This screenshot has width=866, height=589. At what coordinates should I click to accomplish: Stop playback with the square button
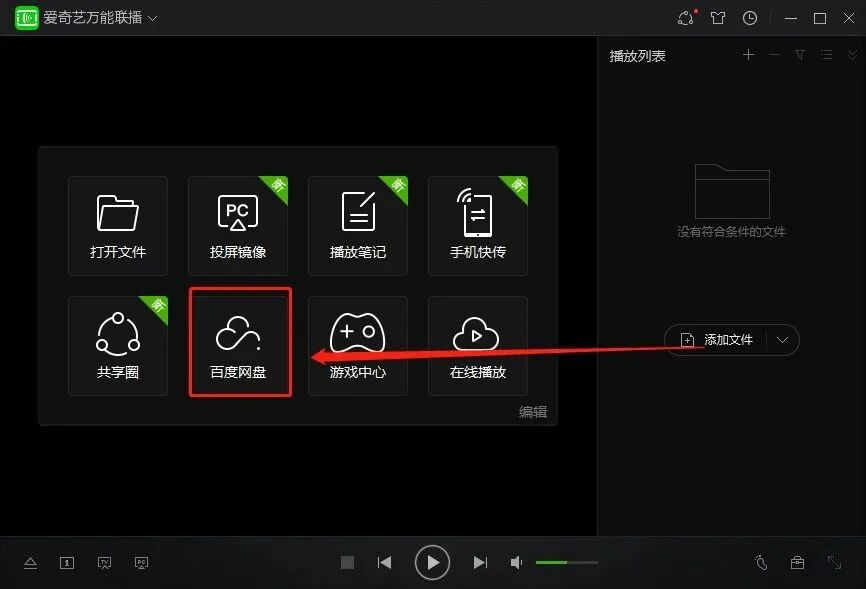pyautogui.click(x=347, y=562)
